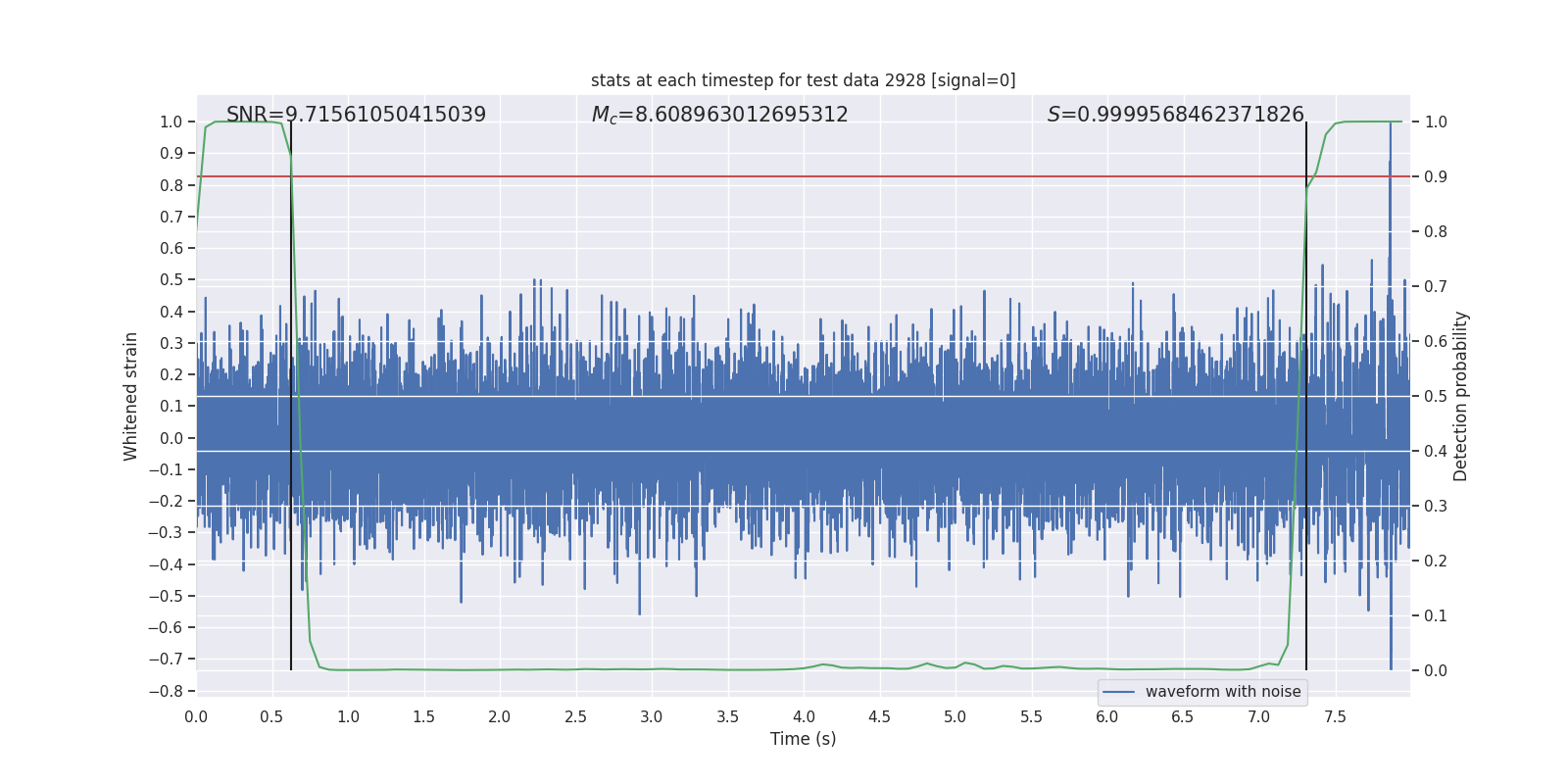Select the Whitened strain tick label −0.8
Image resolution: width=1568 pixels, height=784 pixels.
[x=167, y=691]
